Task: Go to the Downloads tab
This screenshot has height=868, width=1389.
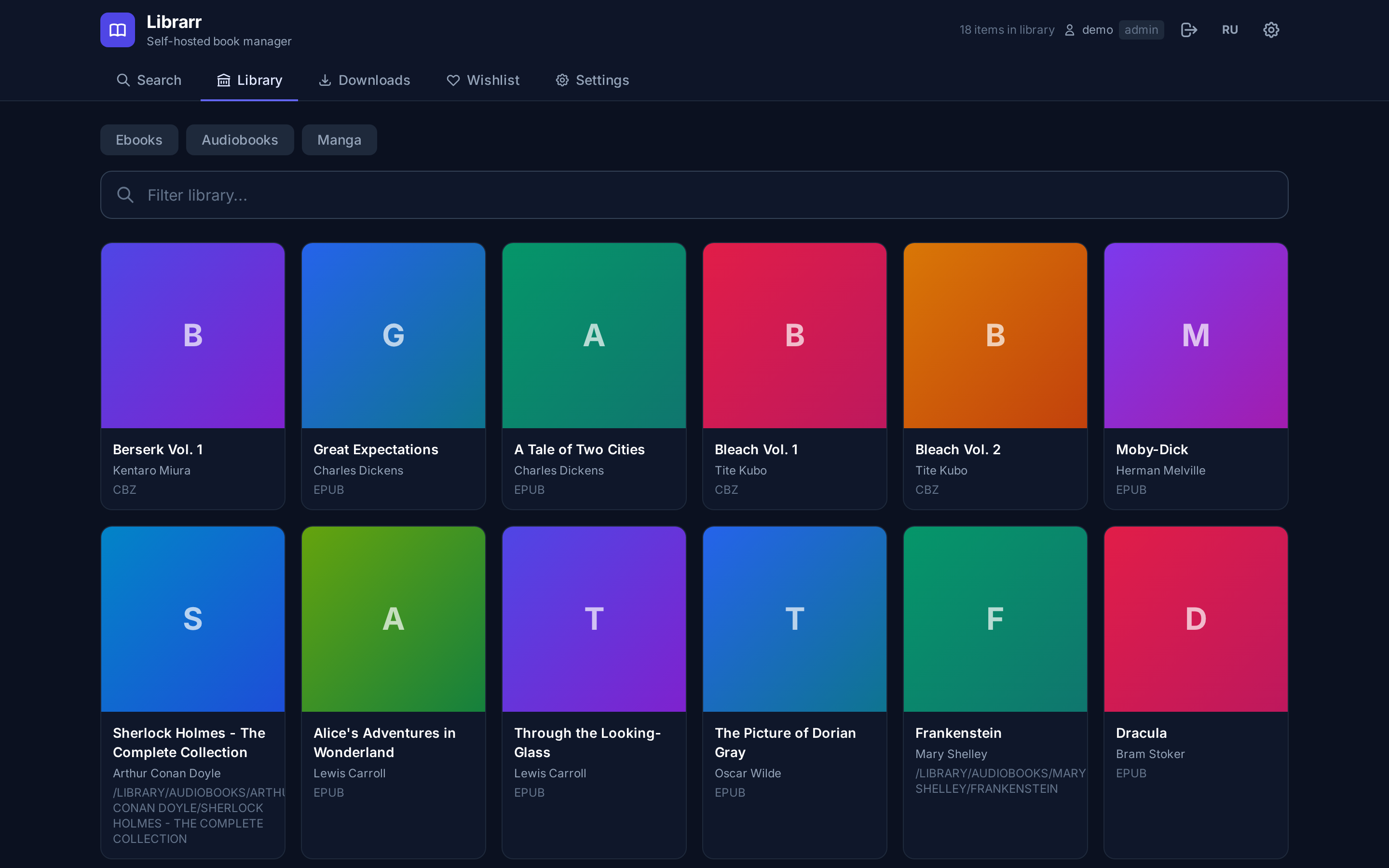Action: pos(365,80)
